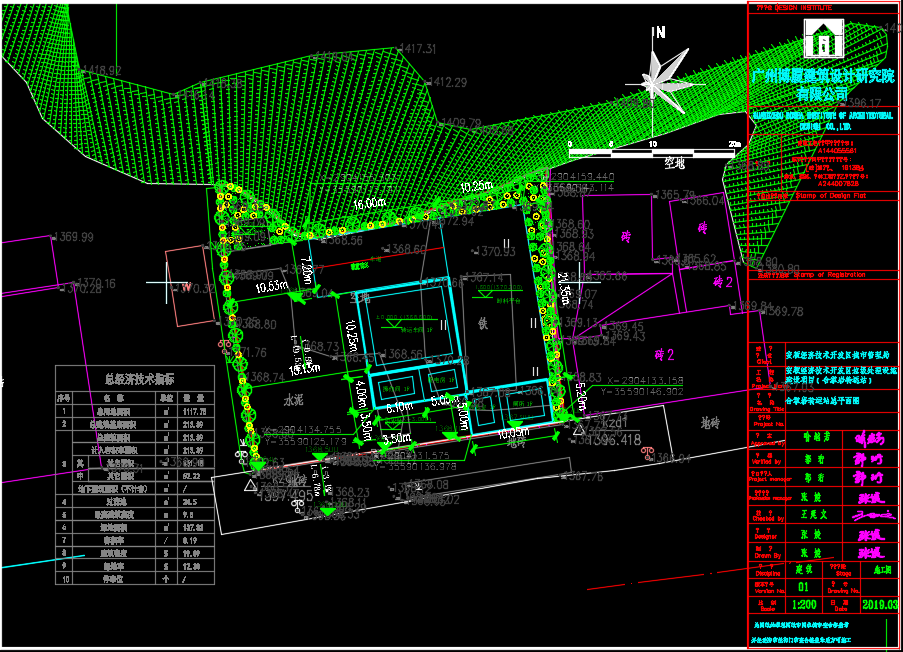Click the 10.53m dimension text
903x652 pixels.
point(274,287)
